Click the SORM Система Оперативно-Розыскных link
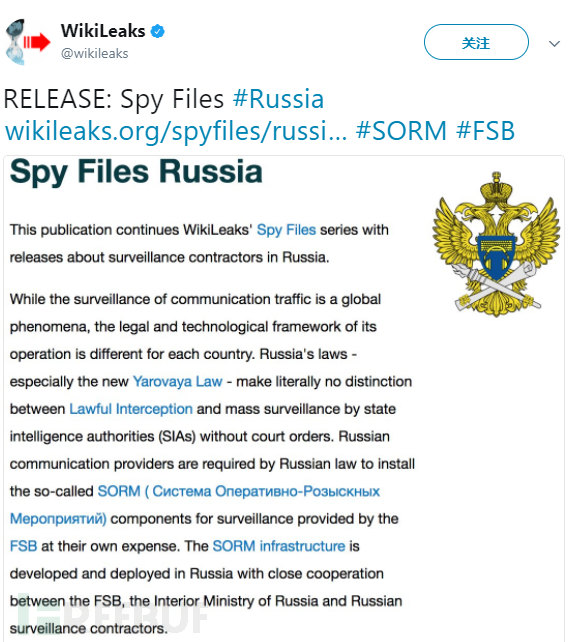The width and height of the screenshot is (575, 642). point(239,491)
